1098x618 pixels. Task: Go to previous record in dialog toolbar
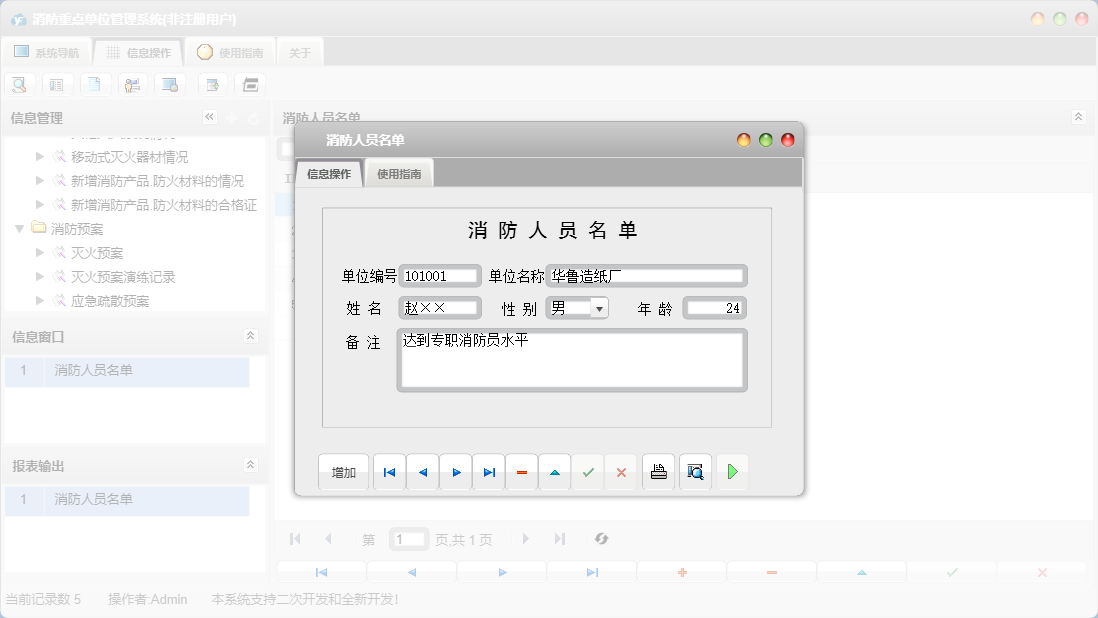422,472
